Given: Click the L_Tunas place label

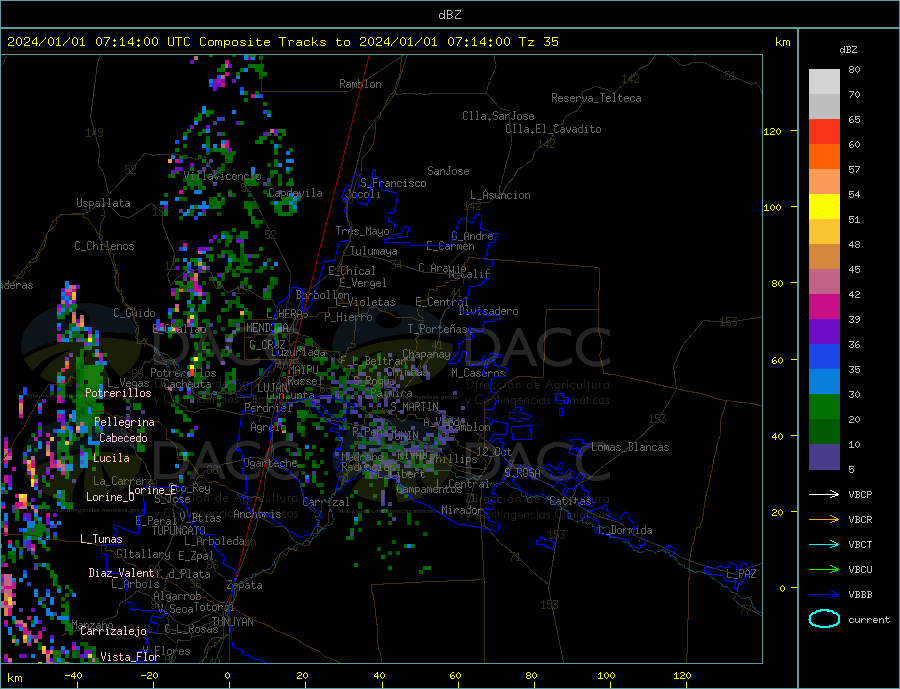Looking at the screenshot, I should 101,539.
